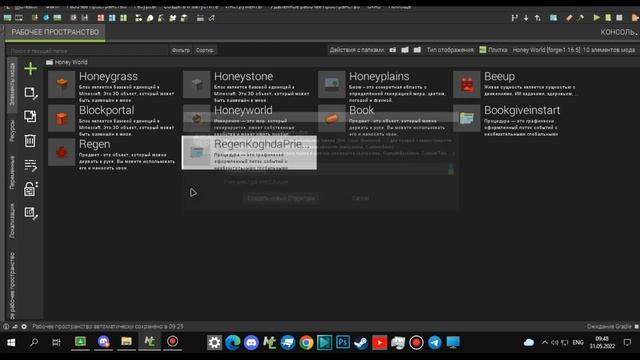Screen dimensions: 640x360
Task: Open the Windows Start menu
Action: pos(11,342)
